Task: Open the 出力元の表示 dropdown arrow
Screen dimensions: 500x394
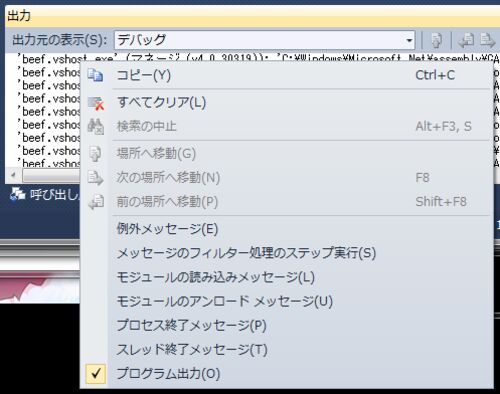Action: [409, 41]
